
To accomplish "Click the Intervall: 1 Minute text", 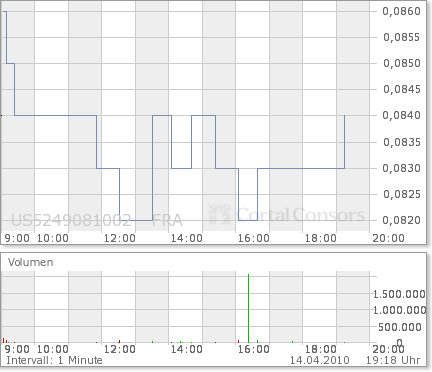I will coord(54,360).
